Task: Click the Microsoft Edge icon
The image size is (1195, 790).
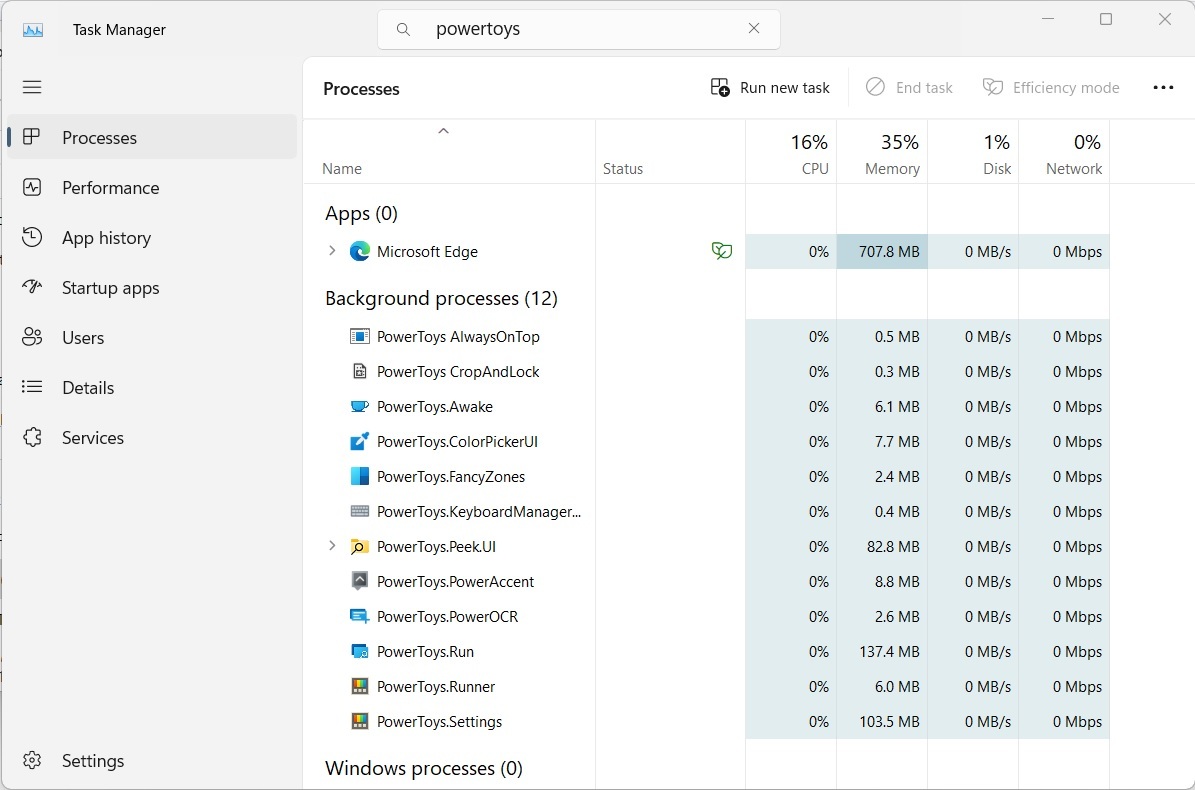Action: coord(359,251)
